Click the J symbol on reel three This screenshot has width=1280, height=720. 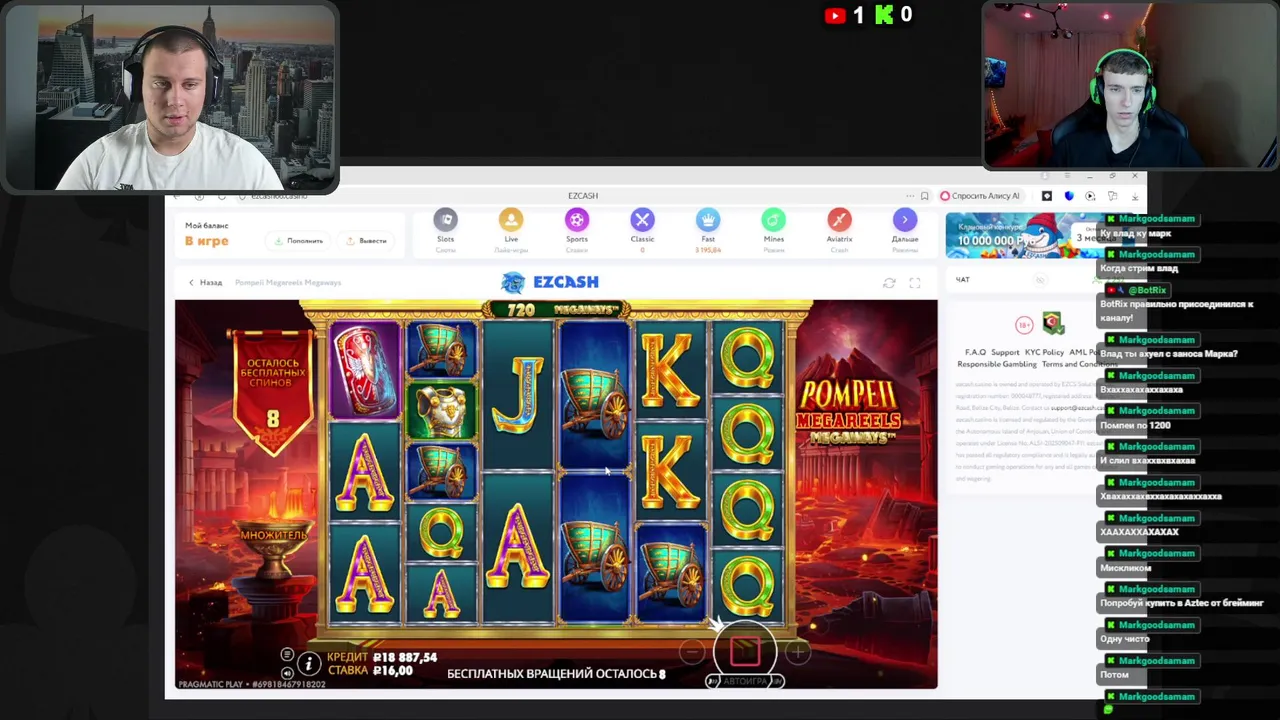pos(518,395)
